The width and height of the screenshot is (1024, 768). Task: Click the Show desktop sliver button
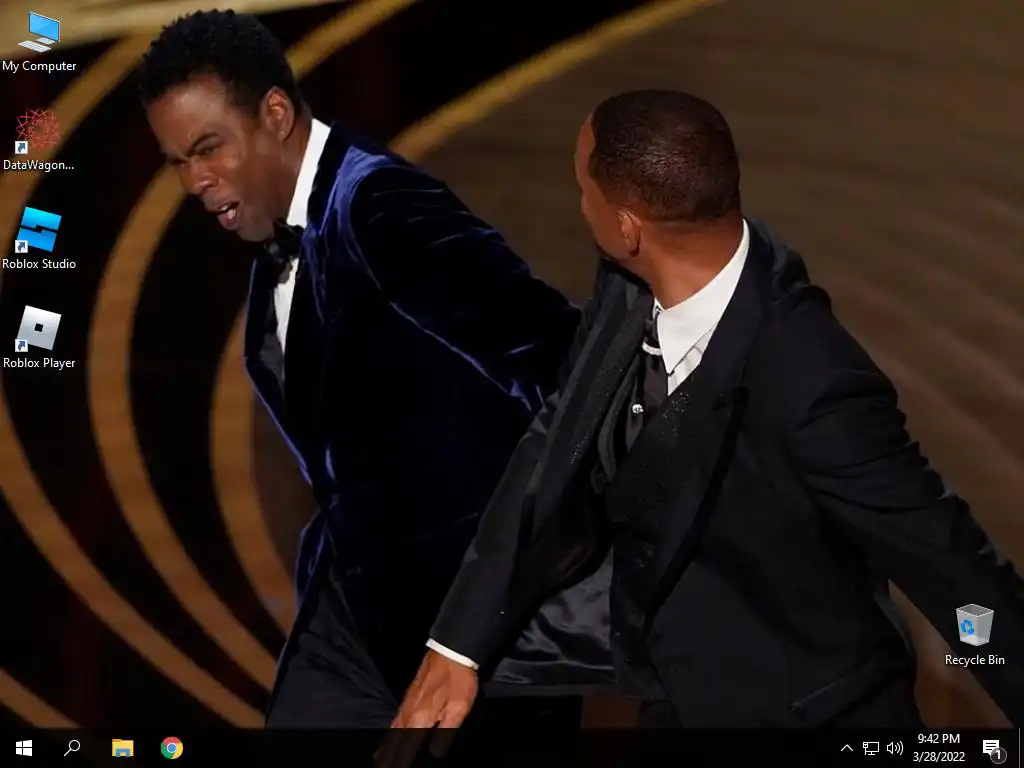(1021, 748)
